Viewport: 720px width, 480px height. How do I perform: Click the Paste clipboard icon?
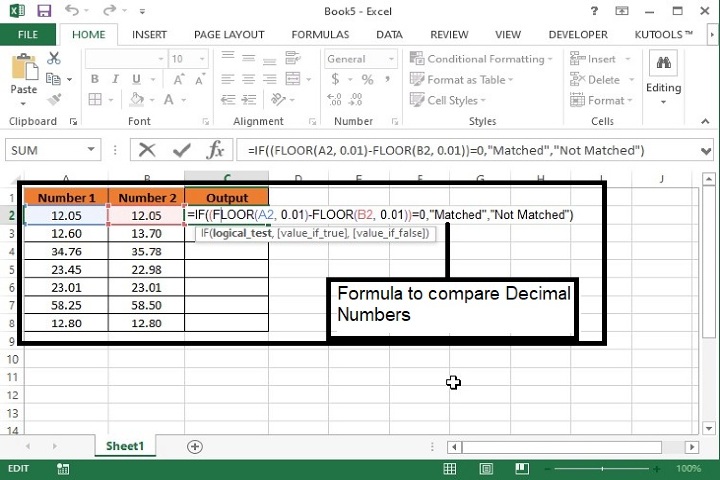coord(24,67)
